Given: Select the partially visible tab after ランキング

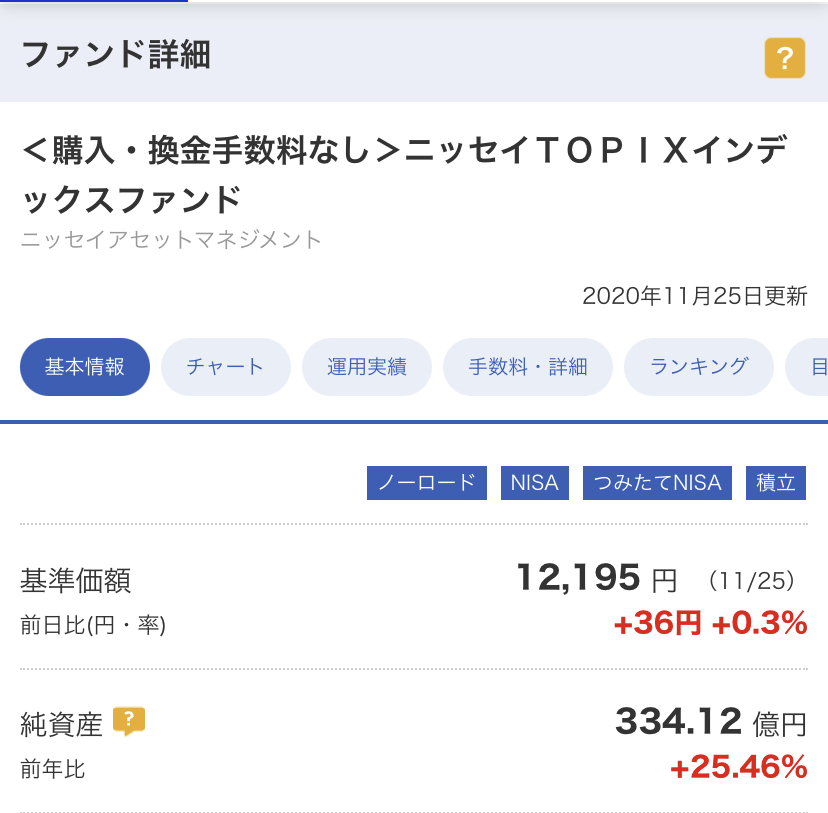Looking at the screenshot, I should (808, 367).
